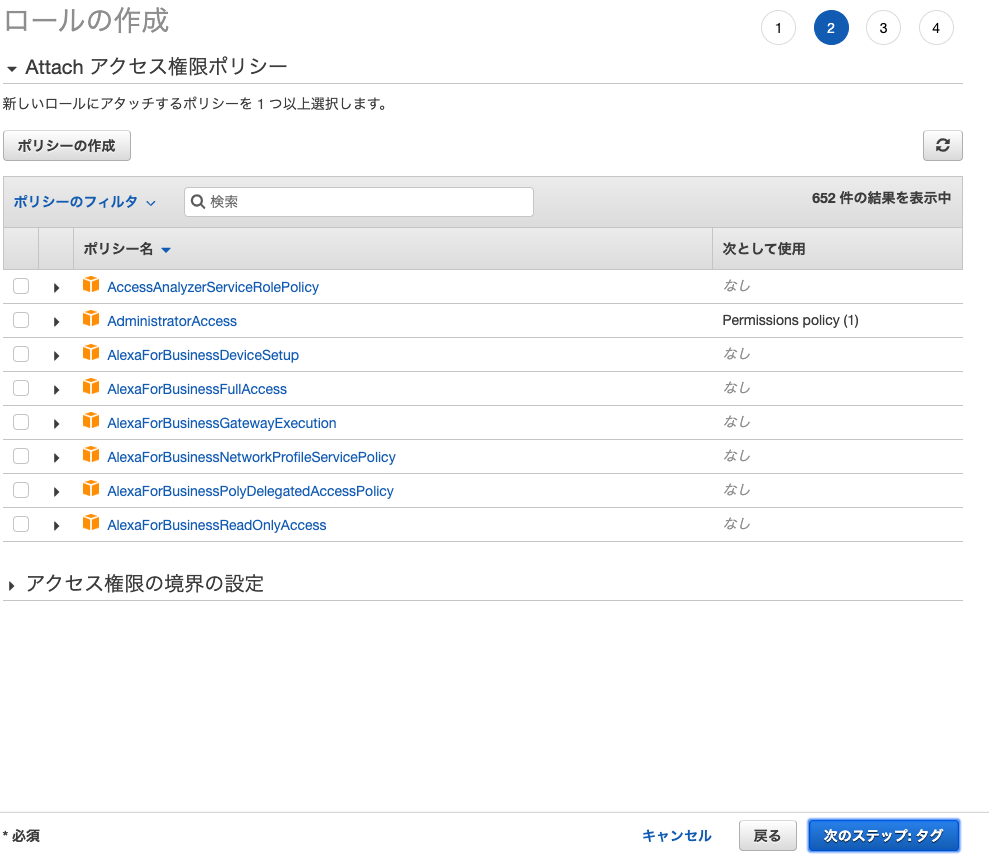Select the checkbox for AlexaForBusinessFullAccess
The width and height of the screenshot is (989, 854).
(x=21, y=388)
